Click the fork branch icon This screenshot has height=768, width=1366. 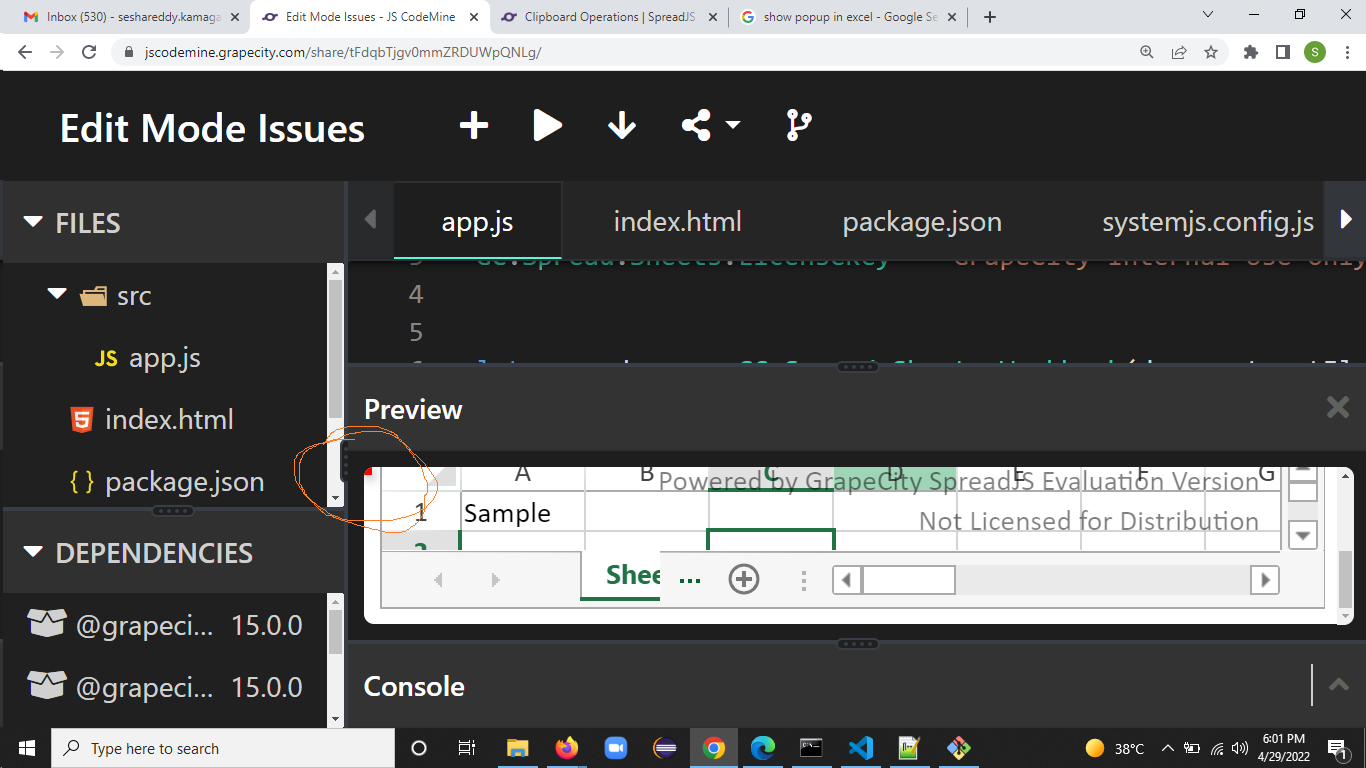click(x=799, y=125)
